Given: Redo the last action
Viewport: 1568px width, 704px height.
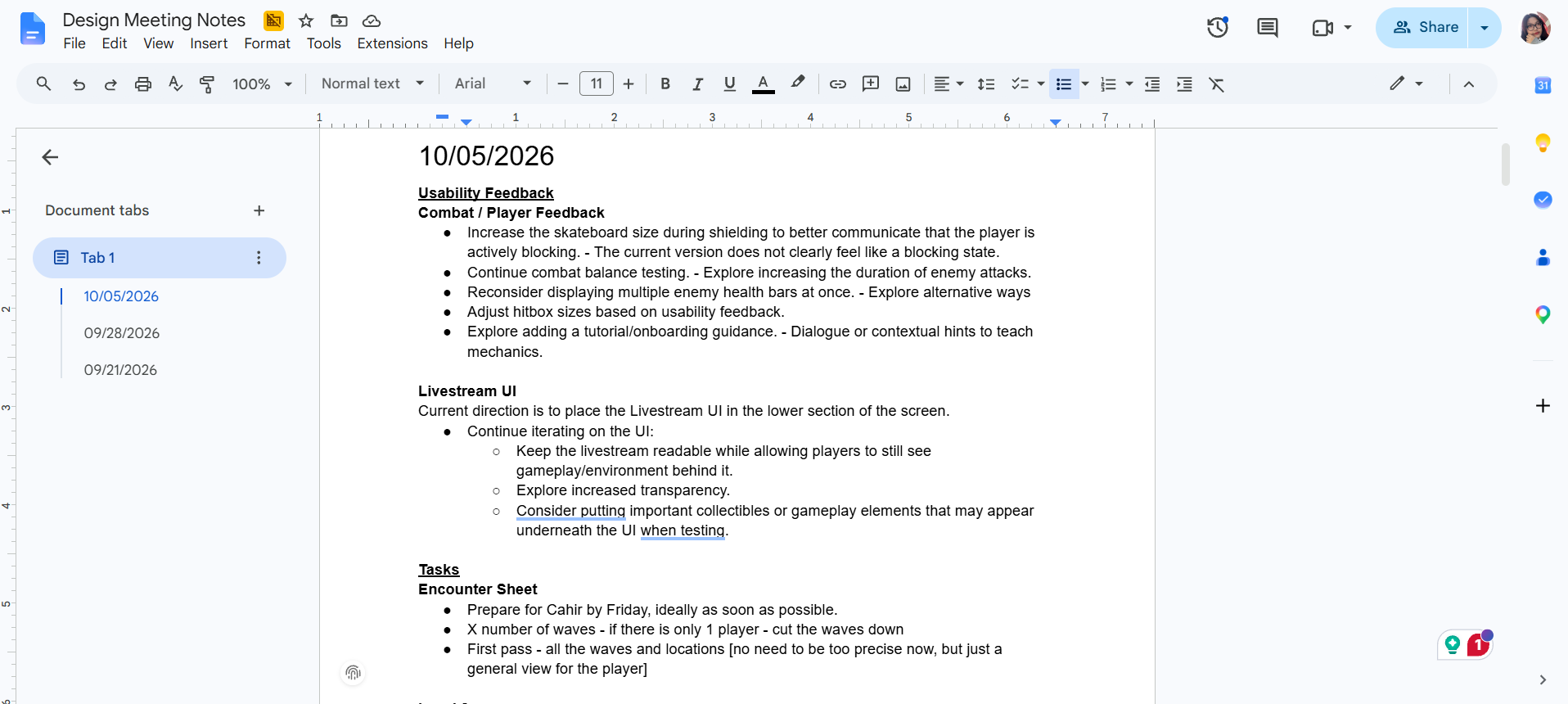Looking at the screenshot, I should point(110,83).
